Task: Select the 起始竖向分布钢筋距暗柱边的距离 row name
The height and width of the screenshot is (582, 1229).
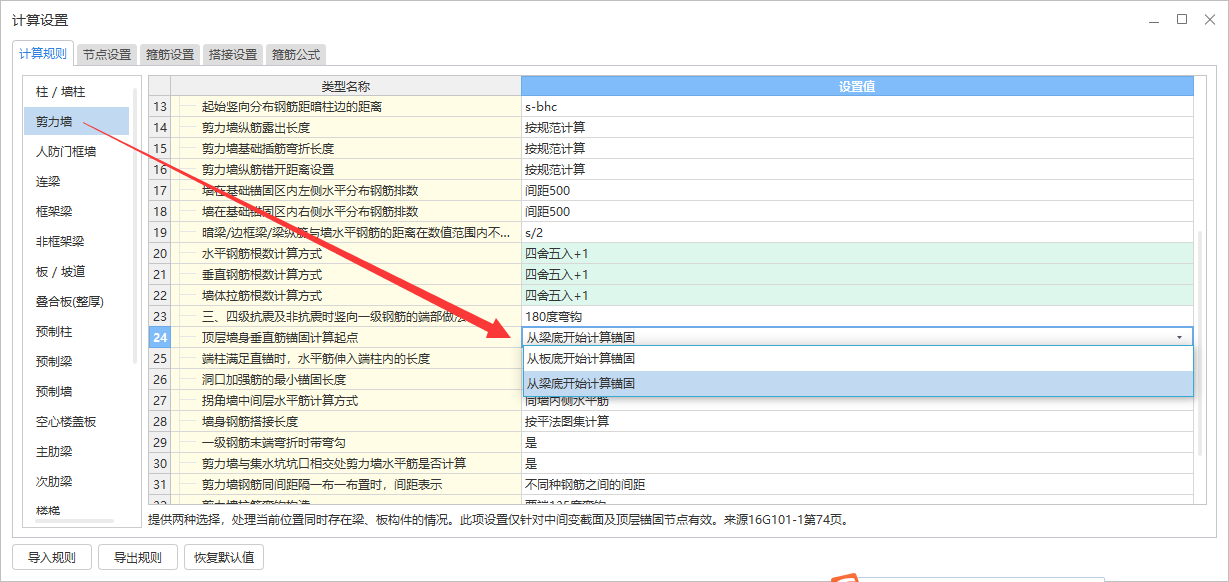Action: click(292, 106)
